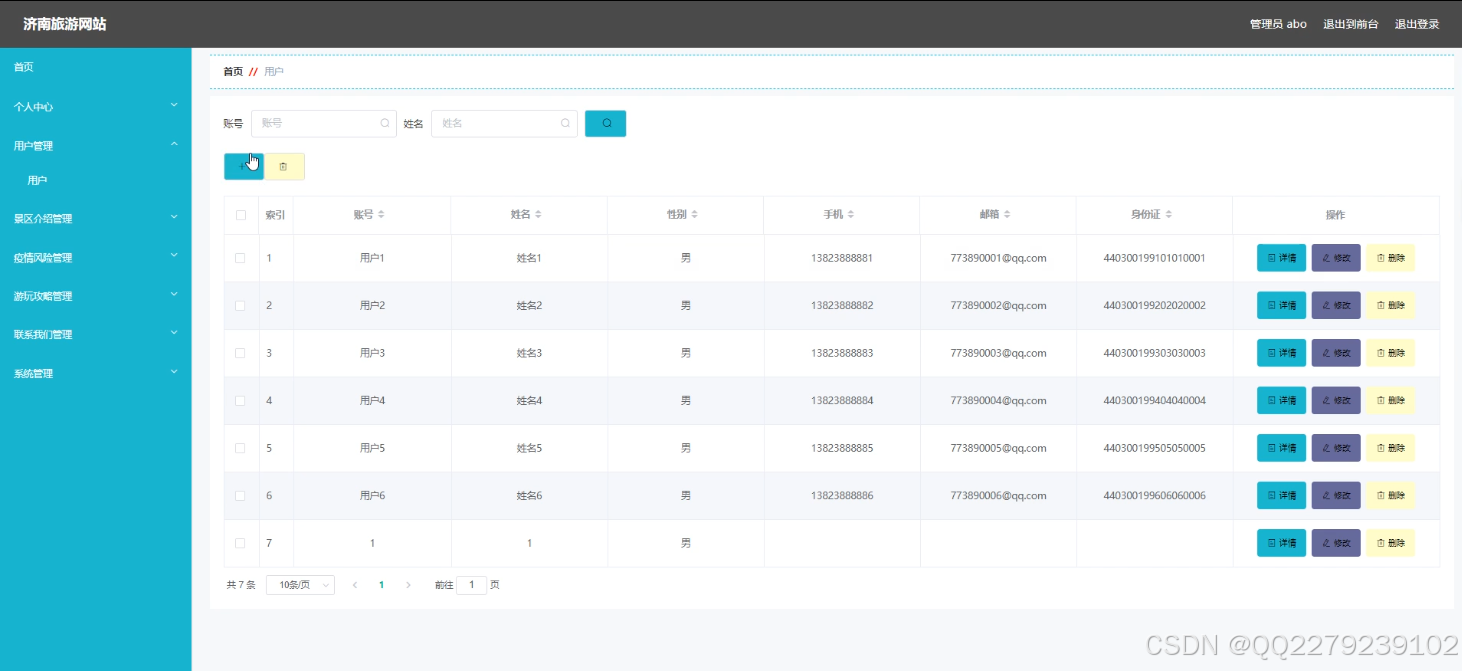Click 删除 for row 用户6
1462x671 pixels.
click(x=1390, y=495)
